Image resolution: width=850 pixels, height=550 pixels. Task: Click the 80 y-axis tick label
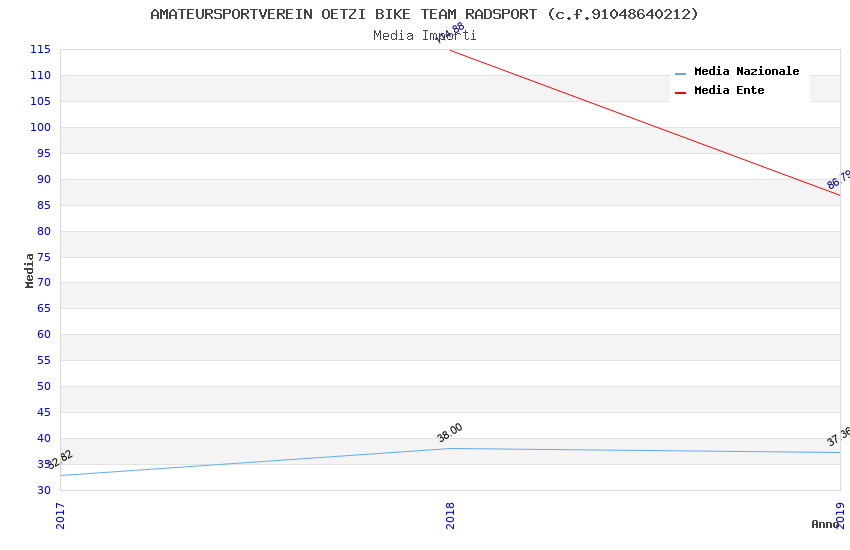click(x=44, y=231)
